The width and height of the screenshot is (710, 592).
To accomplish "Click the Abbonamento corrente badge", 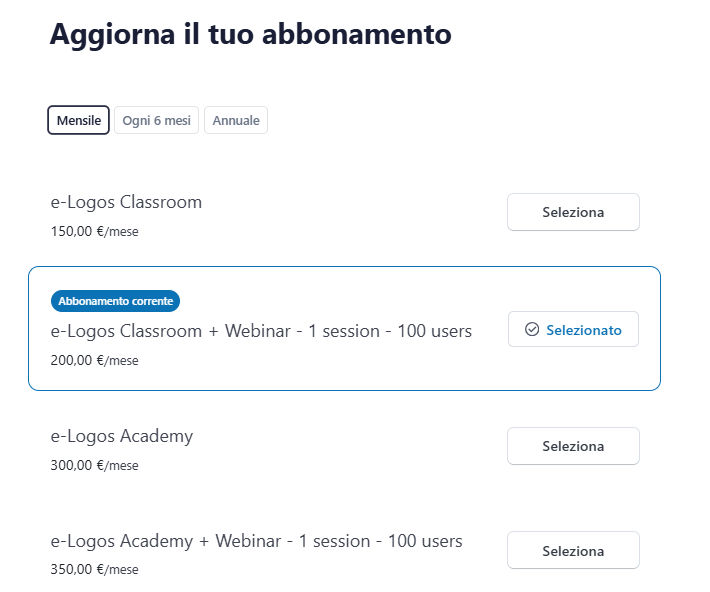I will [x=115, y=300].
